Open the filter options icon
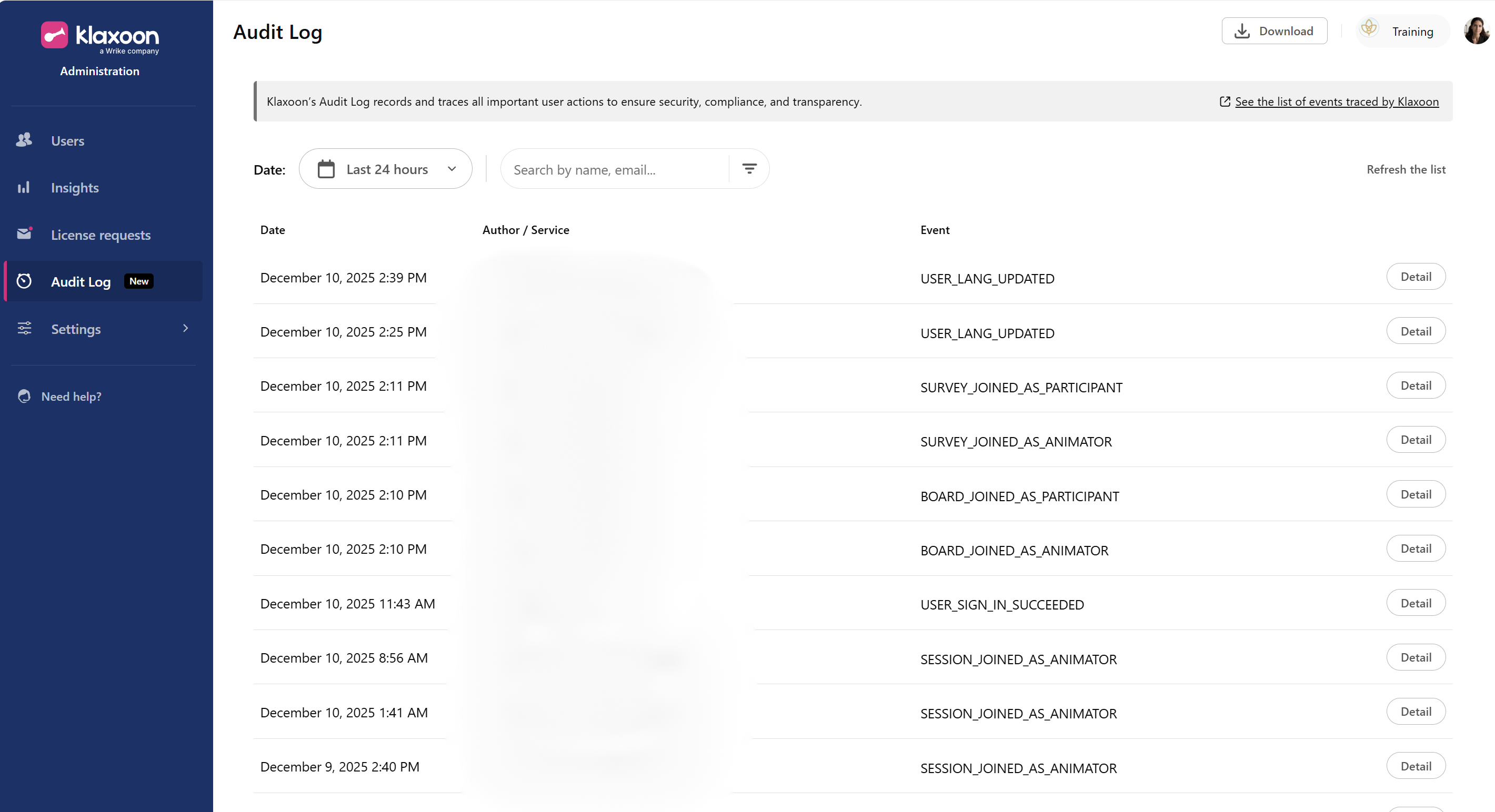1495x812 pixels. (x=749, y=169)
